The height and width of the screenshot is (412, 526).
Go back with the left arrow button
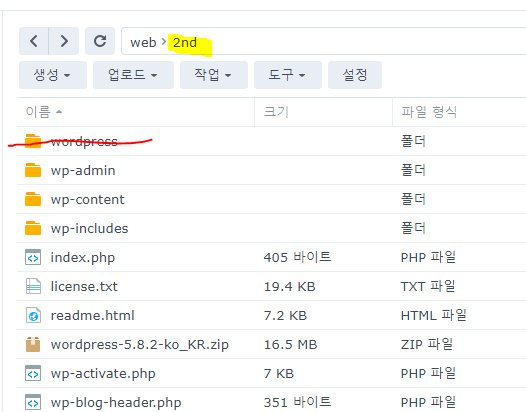pyautogui.click(x=34, y=41)
